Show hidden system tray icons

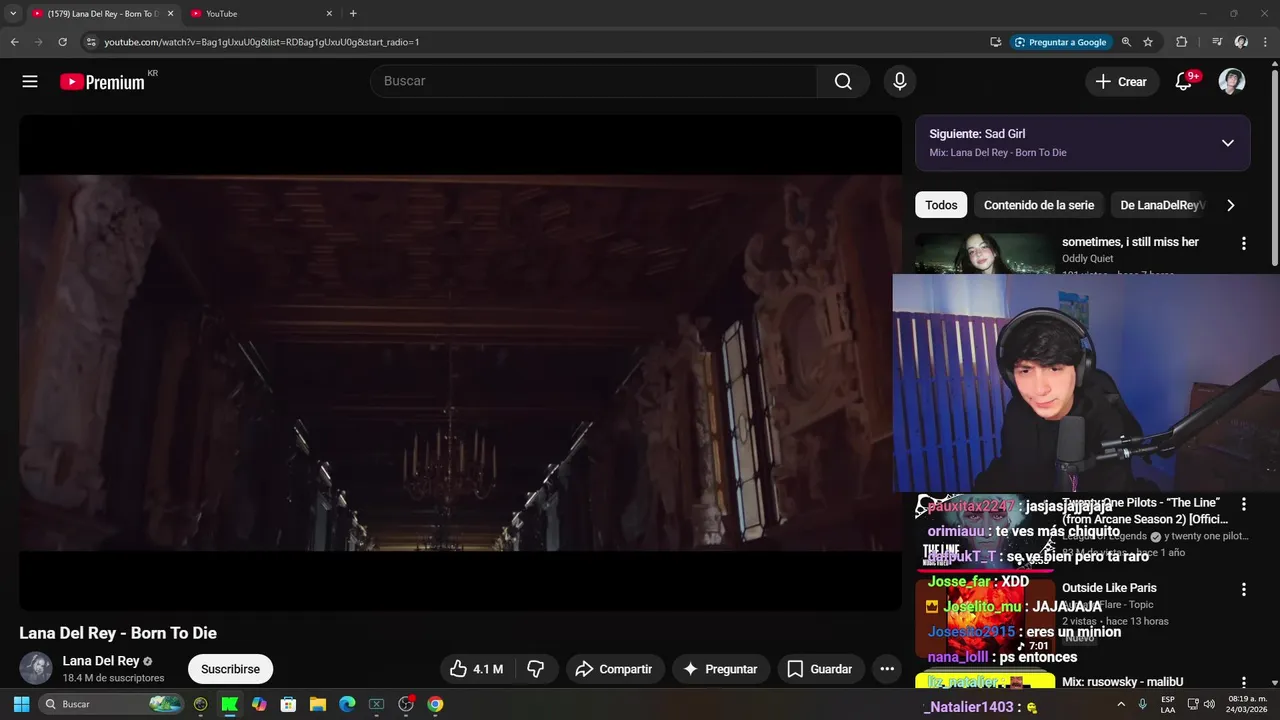point(1121,704)
